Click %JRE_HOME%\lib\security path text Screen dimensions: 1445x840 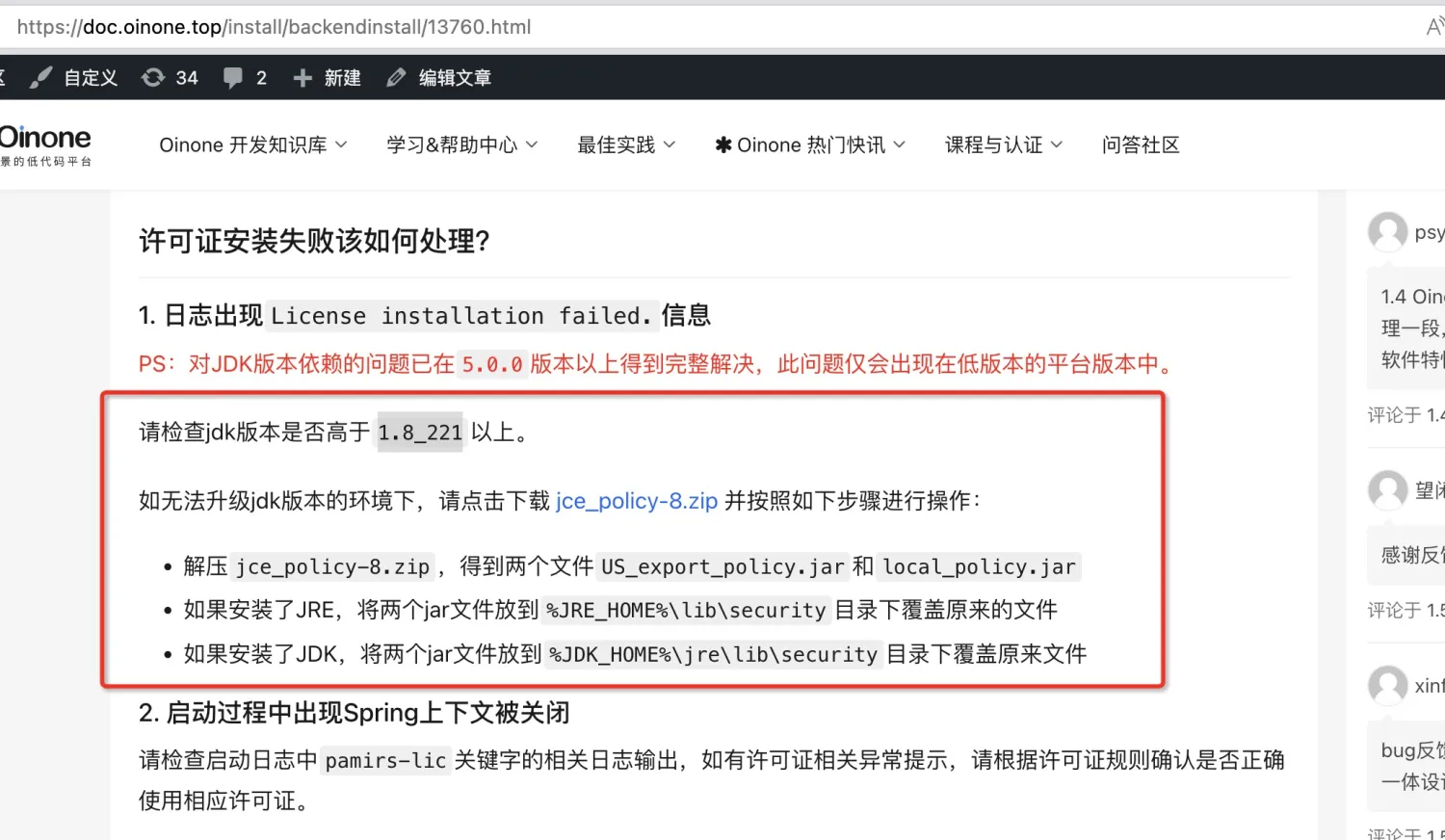686,611
